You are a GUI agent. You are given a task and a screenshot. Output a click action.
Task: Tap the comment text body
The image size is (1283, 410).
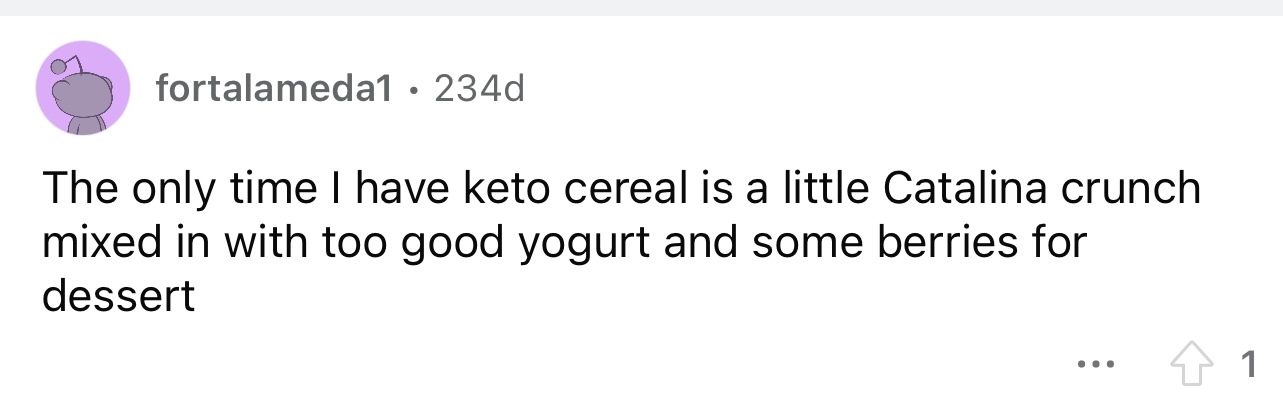(x=620, y=242)
